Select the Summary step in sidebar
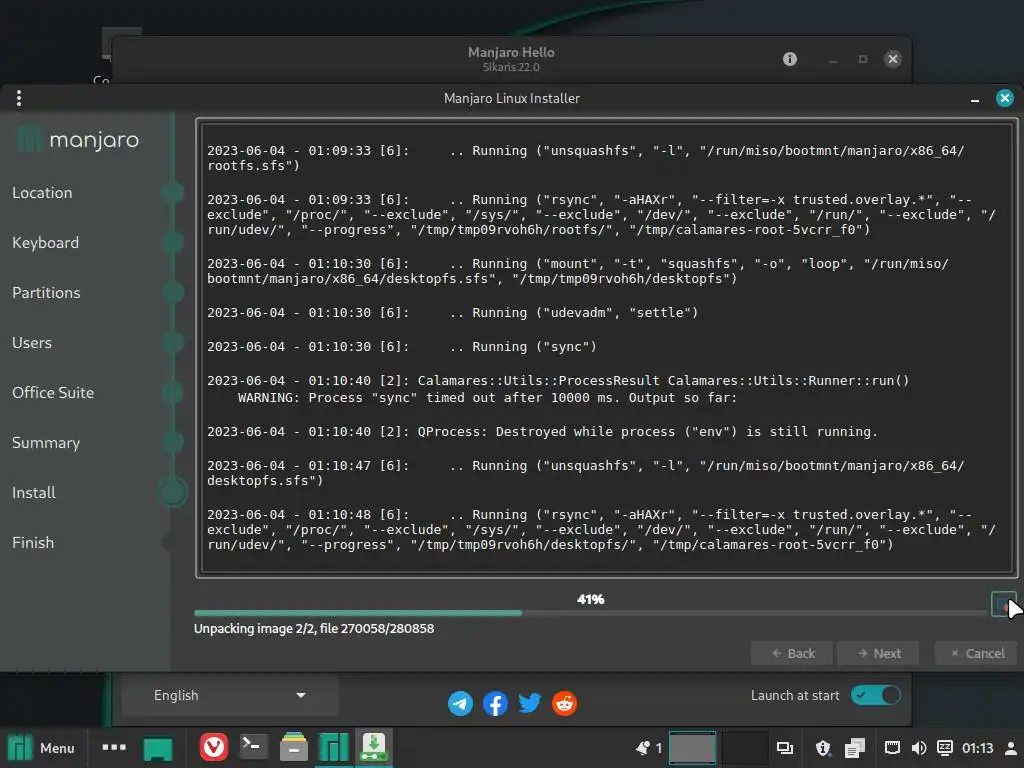This screenshot has height=768, width=1024. 46,442
